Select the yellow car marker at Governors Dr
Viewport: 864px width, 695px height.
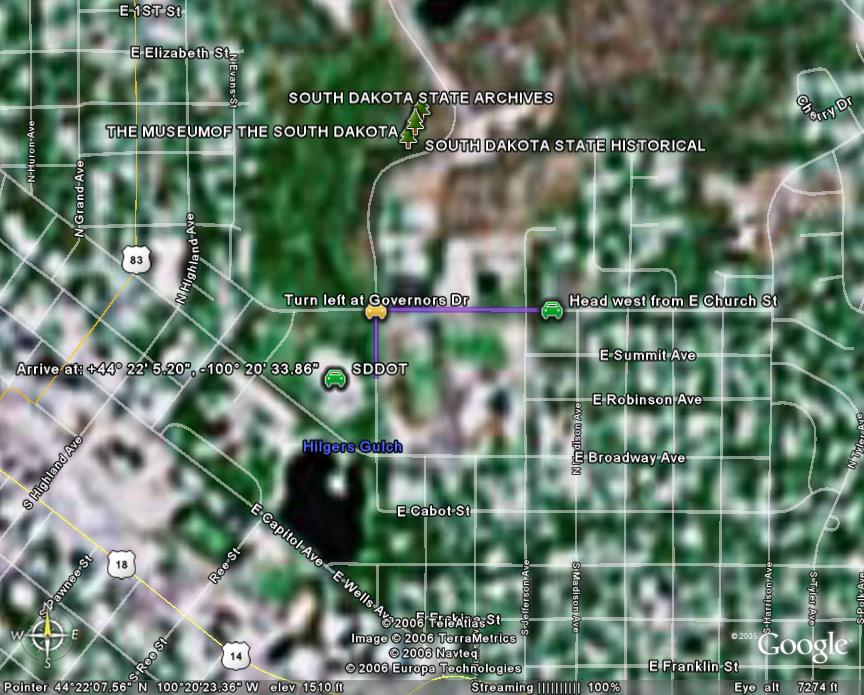[376, 311]
